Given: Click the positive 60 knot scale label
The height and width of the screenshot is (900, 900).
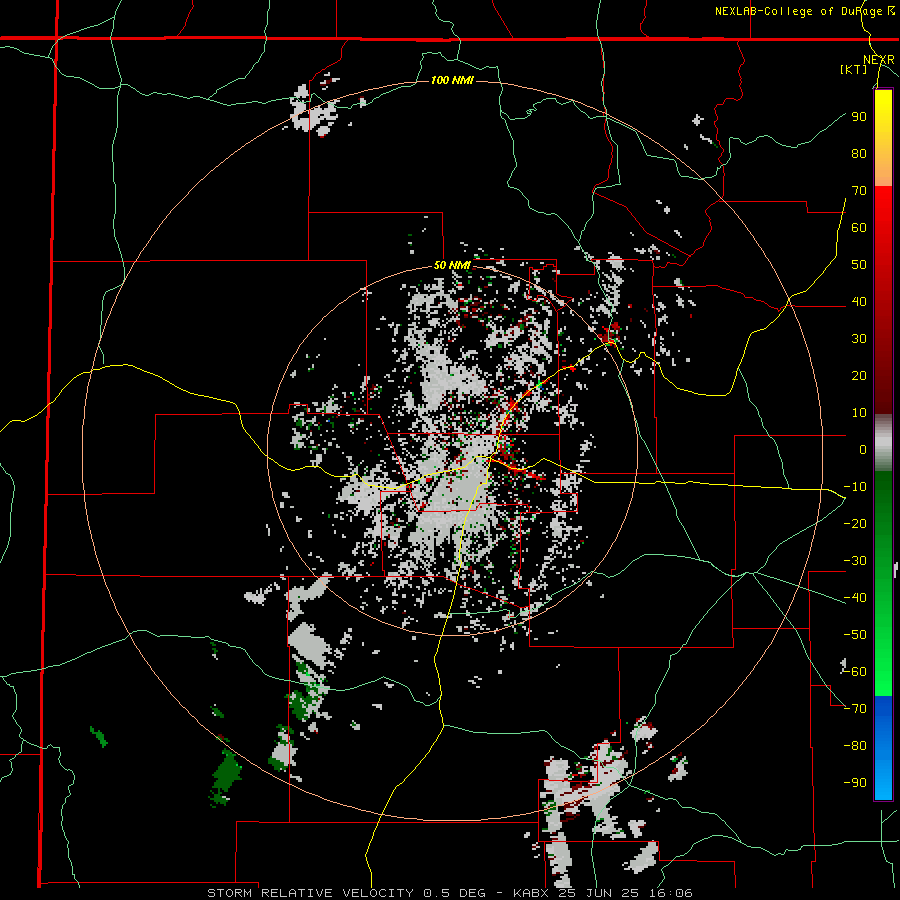Looking at the screenshot, I should [859, 227].
